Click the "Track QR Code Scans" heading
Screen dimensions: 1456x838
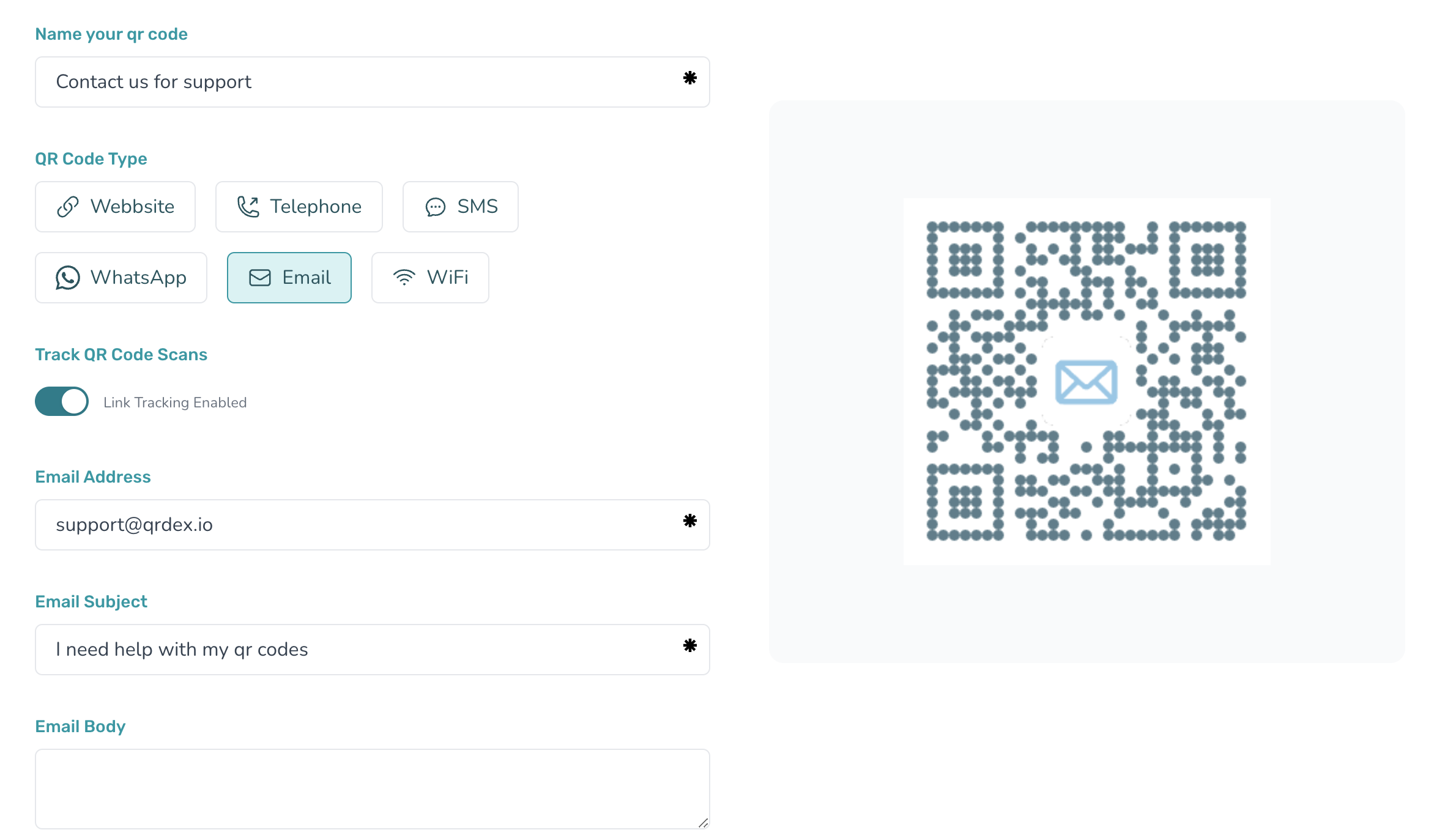[x=121, y=355]
